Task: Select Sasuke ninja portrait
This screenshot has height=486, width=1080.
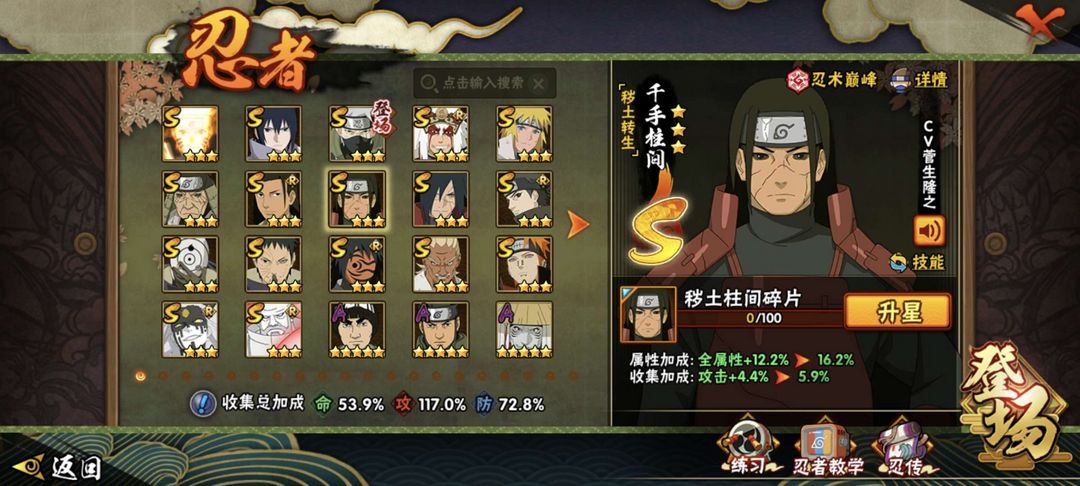Action: point(274,134)
